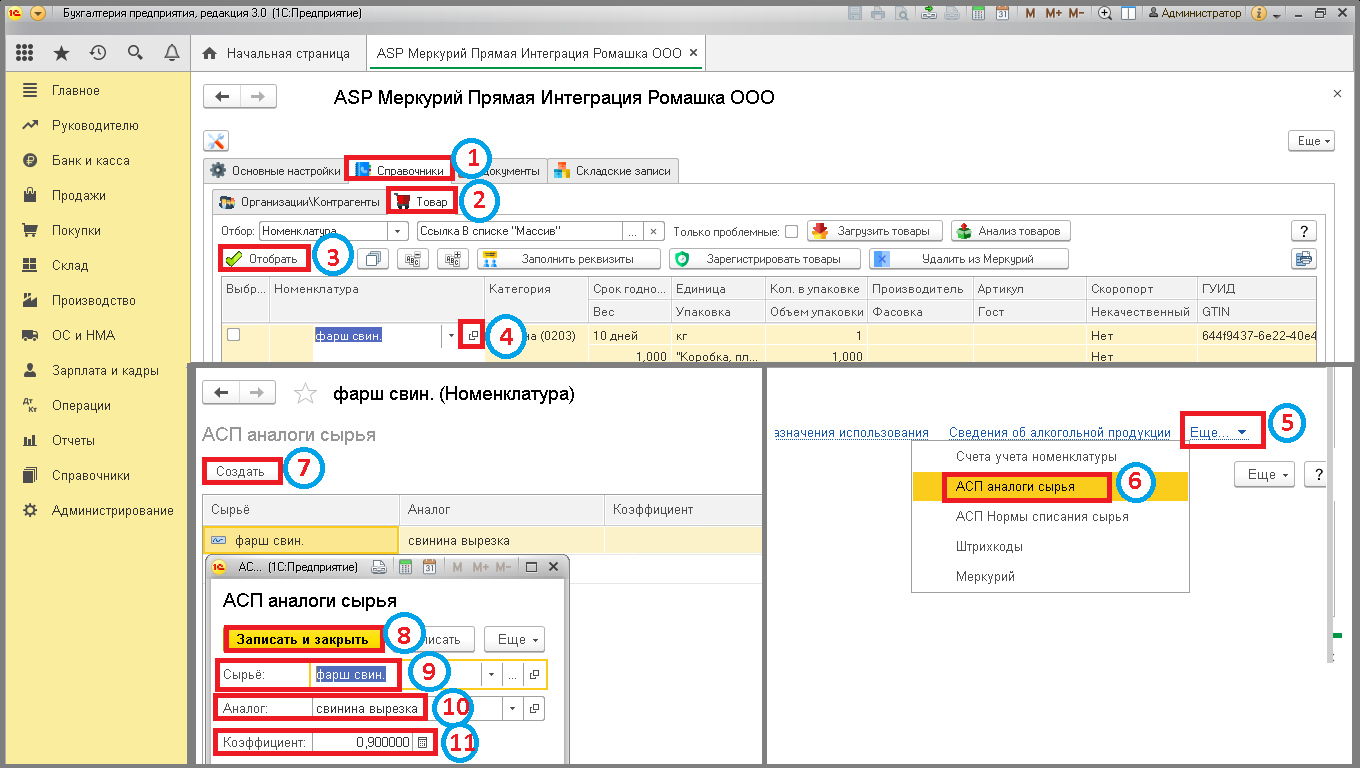Open calendar icon in АСП dialog title bar
The width and height of the screenshot is (1360, 768).
(x=428, y=567)
